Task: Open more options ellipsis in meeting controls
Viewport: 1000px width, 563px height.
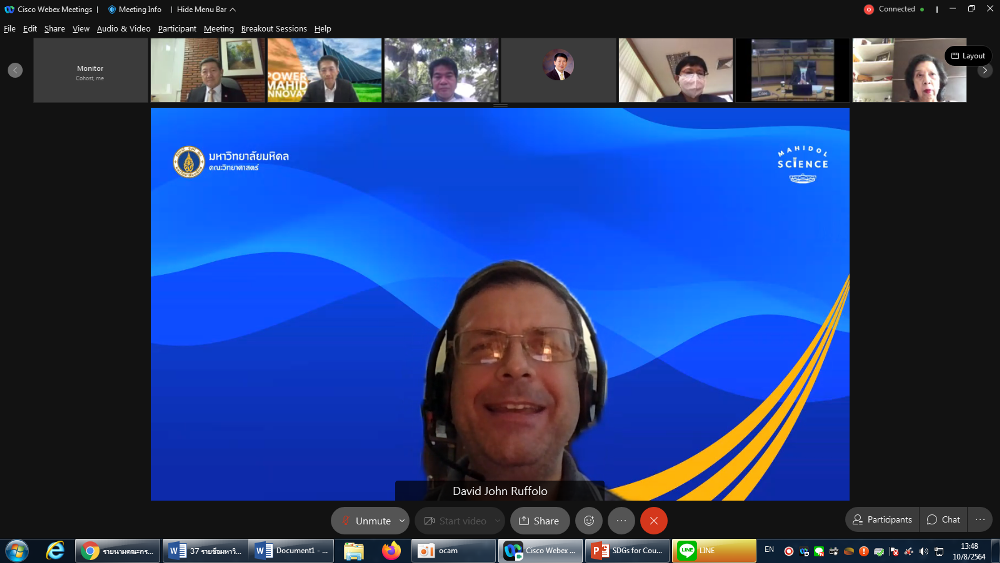Action: point(621,520)
